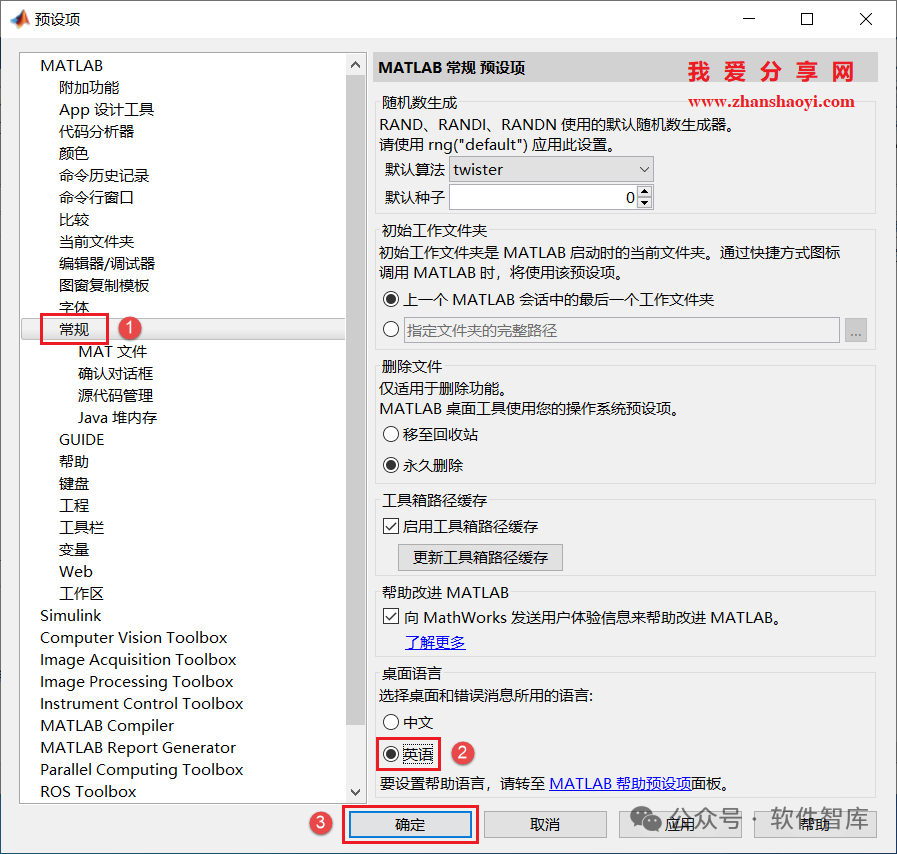Choose move to recycle bin option
The width and height of the screenshot is (897, 854).
pyautogui.click(x=391, y=434)
